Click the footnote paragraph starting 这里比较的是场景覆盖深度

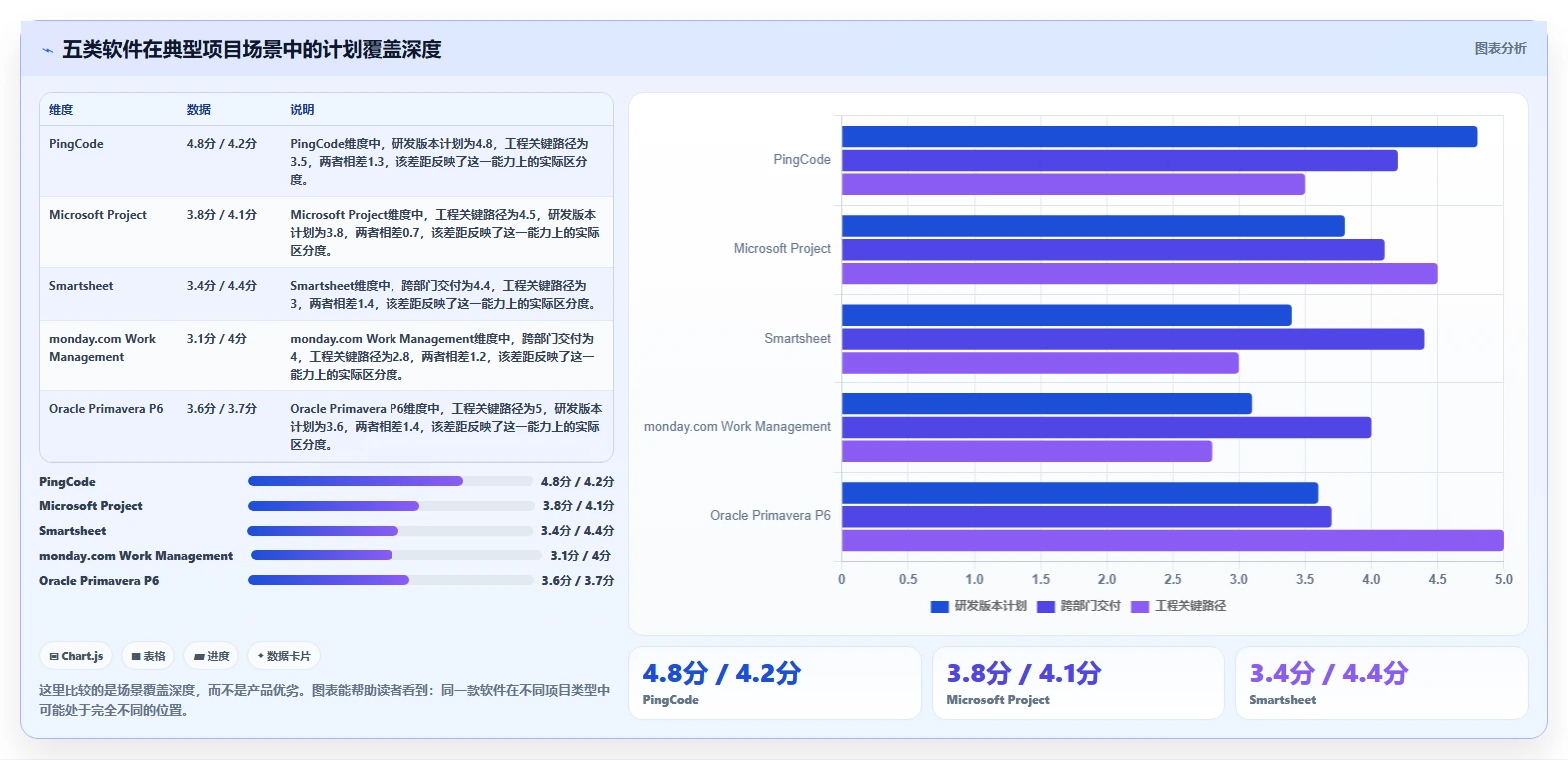point(325,700)
